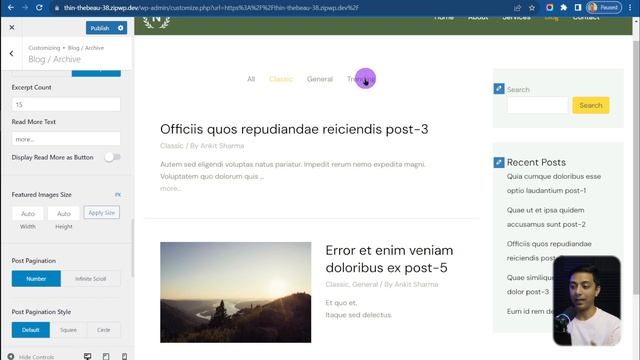Share this page using the share icon
640x360 pixels.
(518, 7)
